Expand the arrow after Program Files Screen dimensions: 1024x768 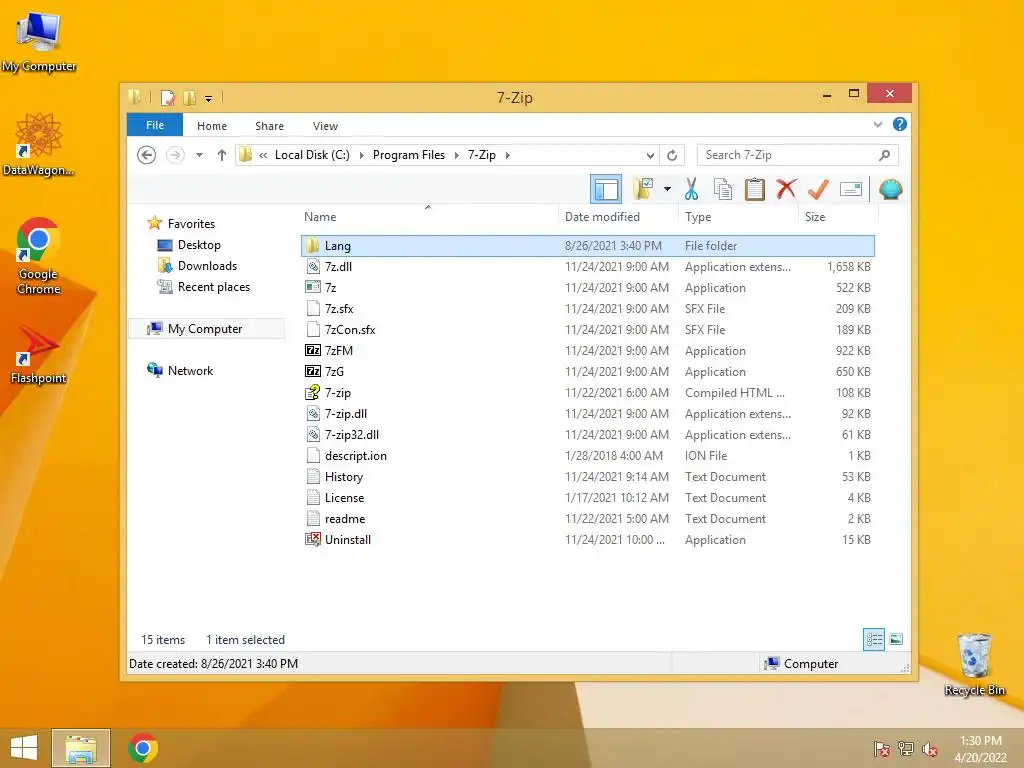pyautogui.click(x=456, y=155)
